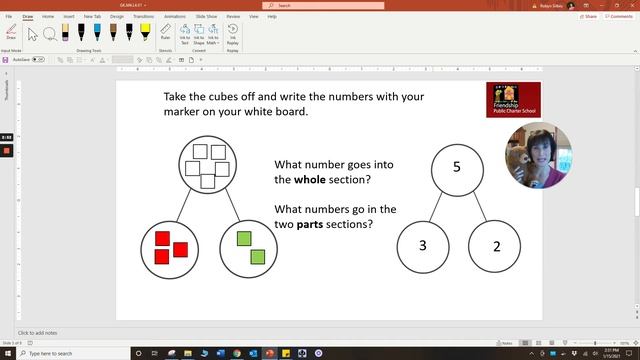Switch to Slide Sorter view
The height and width of the screenshot is (360, 640).
538,343
